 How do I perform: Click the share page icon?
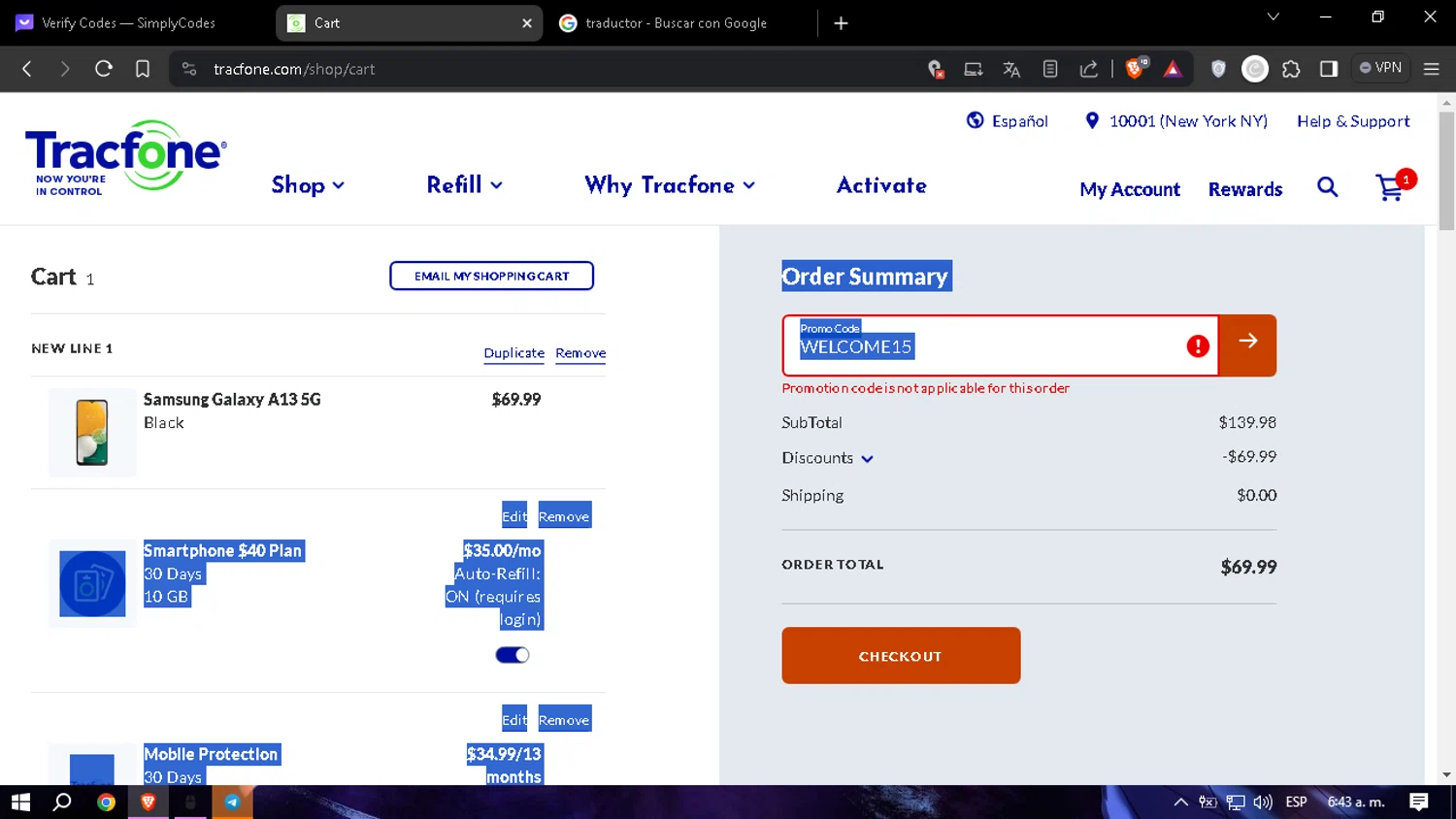click(x=1089, y=69)
